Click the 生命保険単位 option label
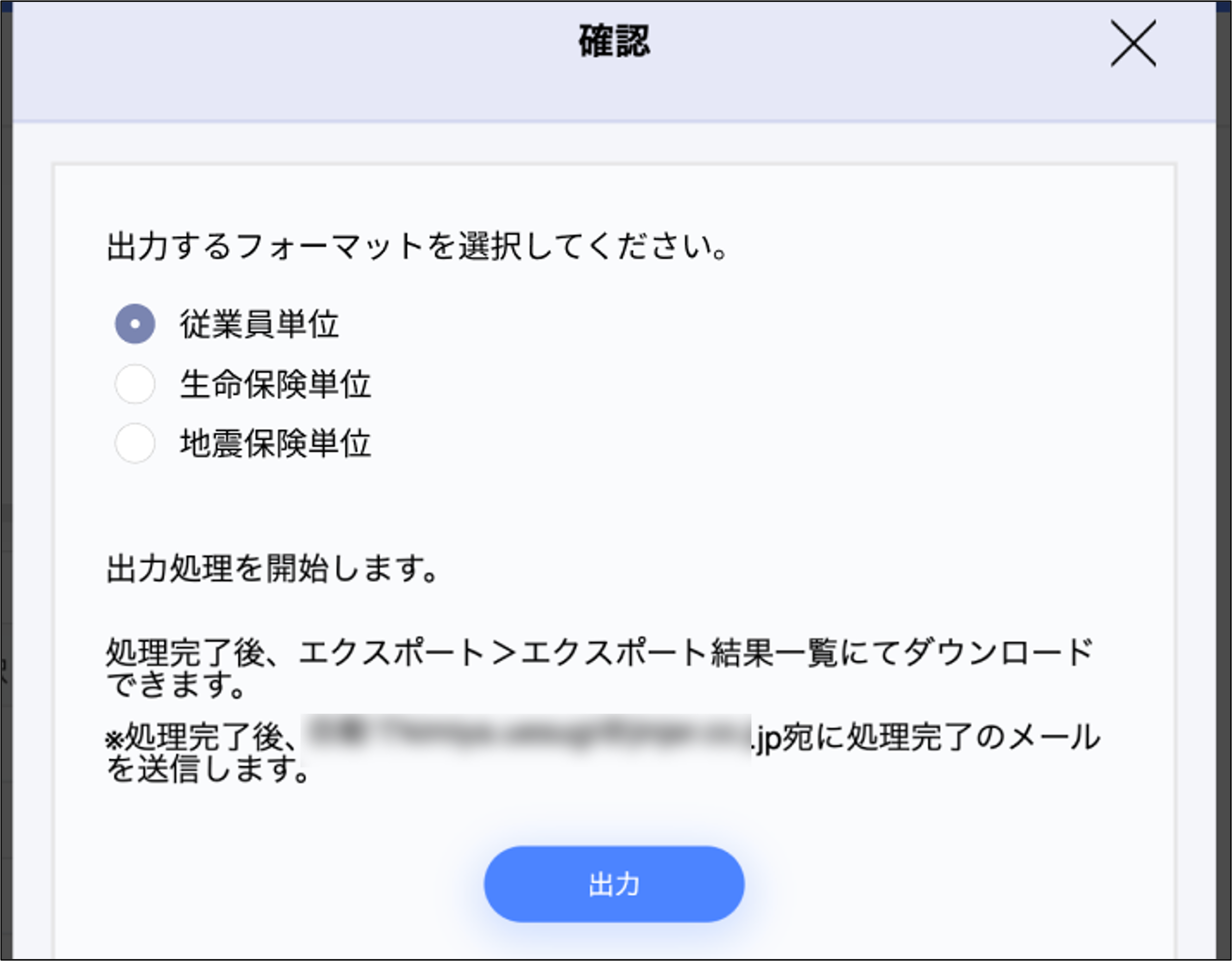Viewport: 1232px width, 961px height. click(x=275, y=385)
